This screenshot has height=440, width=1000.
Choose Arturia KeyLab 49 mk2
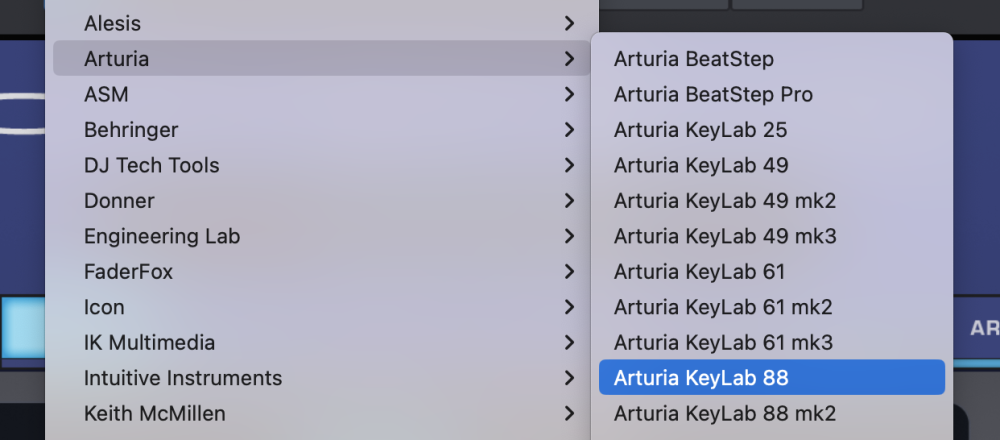724,201
